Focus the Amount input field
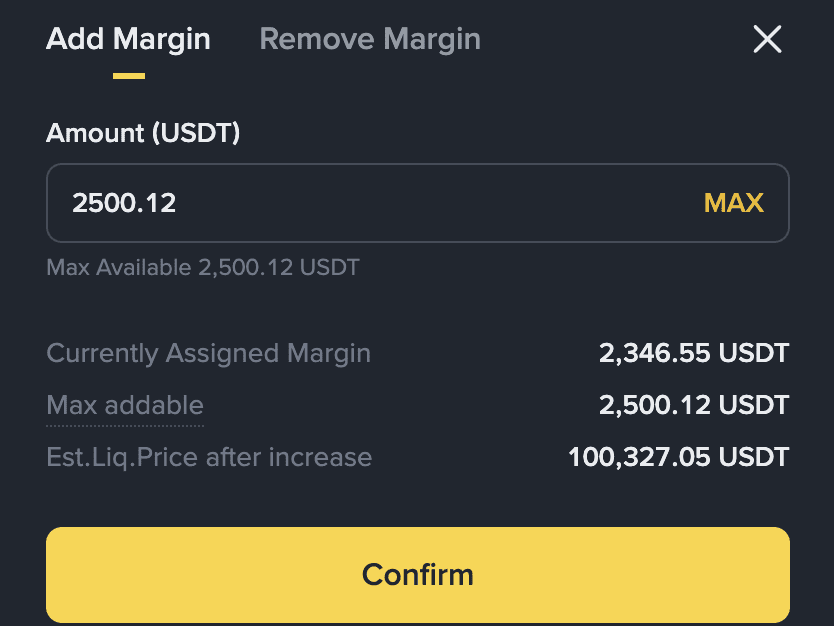Viewport: 834px width, 626px height. 400,204
